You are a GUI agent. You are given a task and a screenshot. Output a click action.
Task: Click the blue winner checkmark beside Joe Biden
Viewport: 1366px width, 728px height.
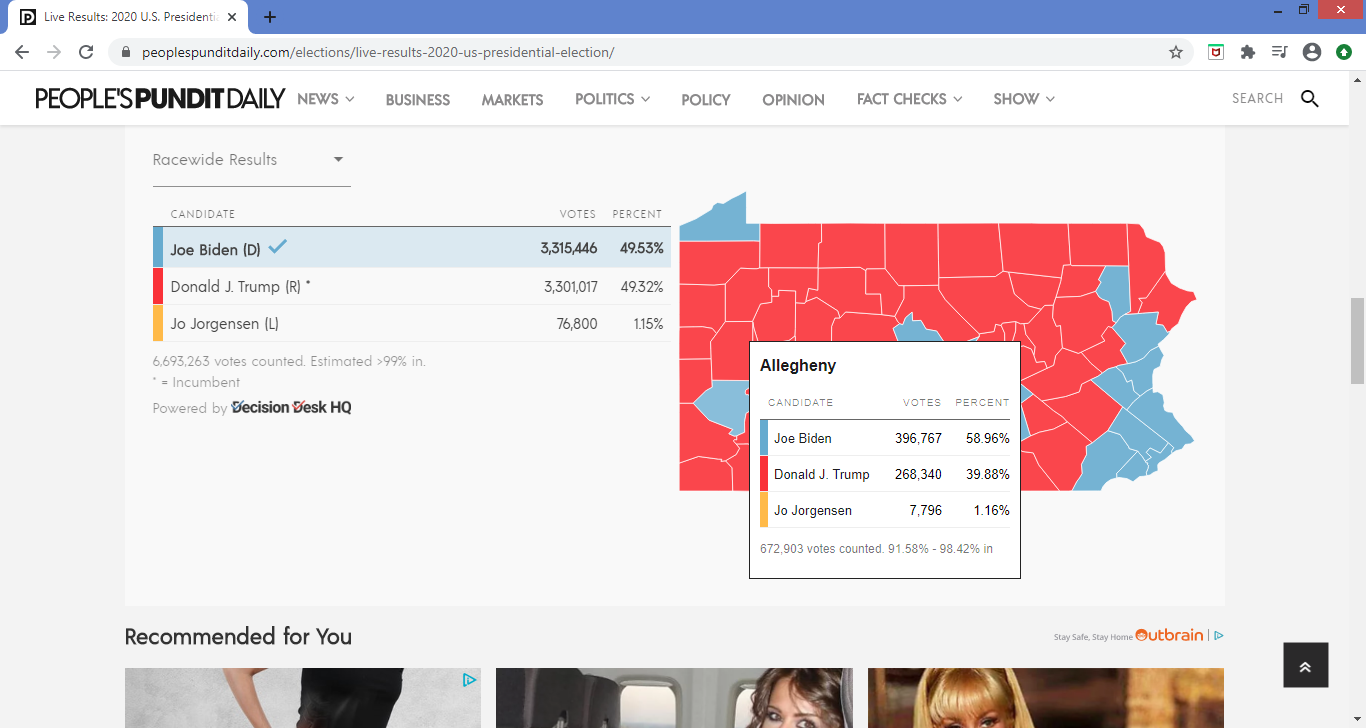point(278,246)
